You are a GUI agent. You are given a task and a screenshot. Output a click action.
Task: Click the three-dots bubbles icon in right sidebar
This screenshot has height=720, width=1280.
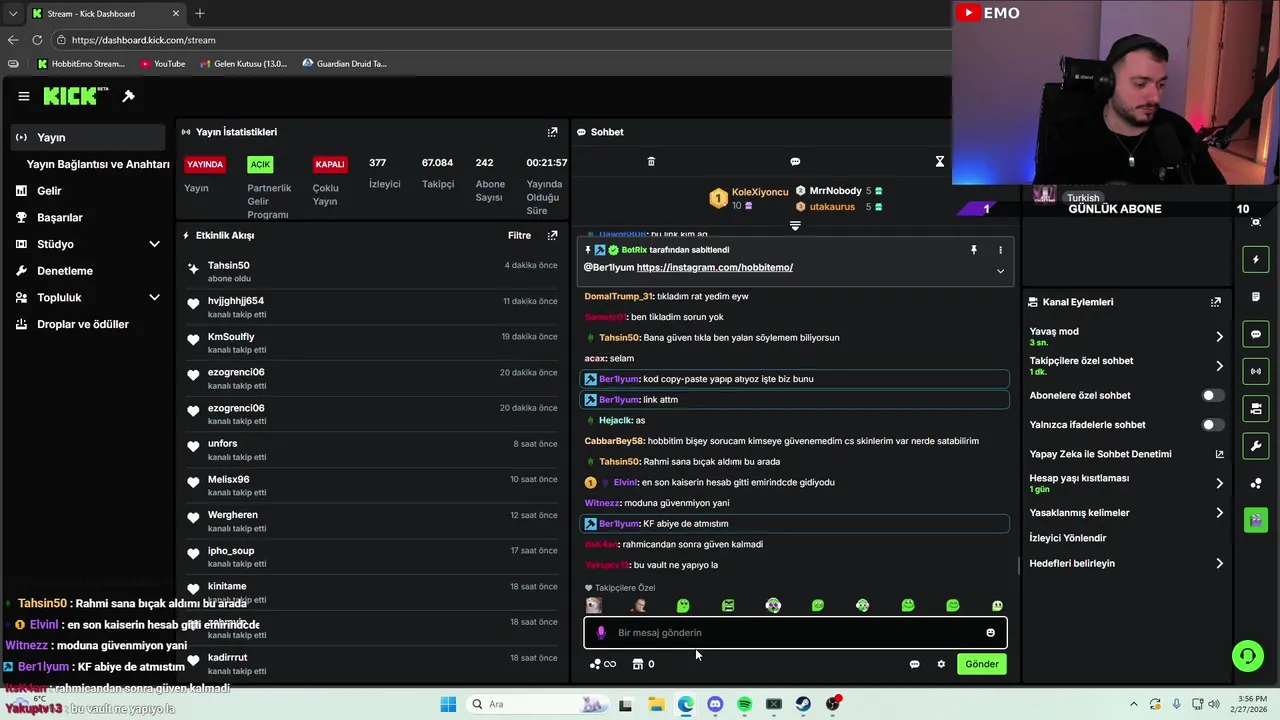1256,483
